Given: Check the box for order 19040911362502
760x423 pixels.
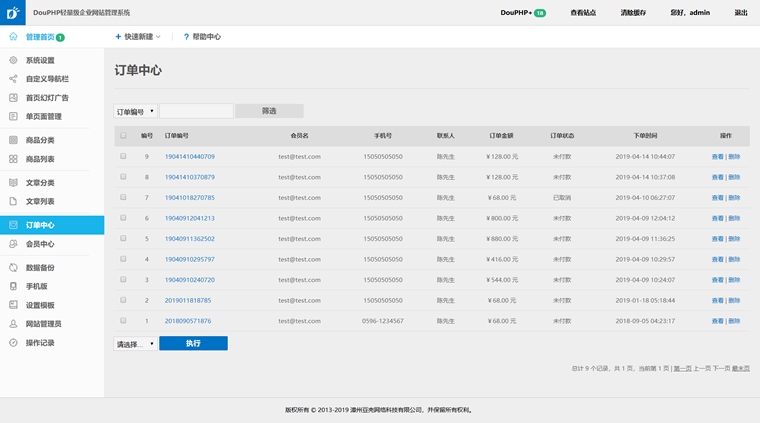Looking at the screenshot, I should [123, 238].
